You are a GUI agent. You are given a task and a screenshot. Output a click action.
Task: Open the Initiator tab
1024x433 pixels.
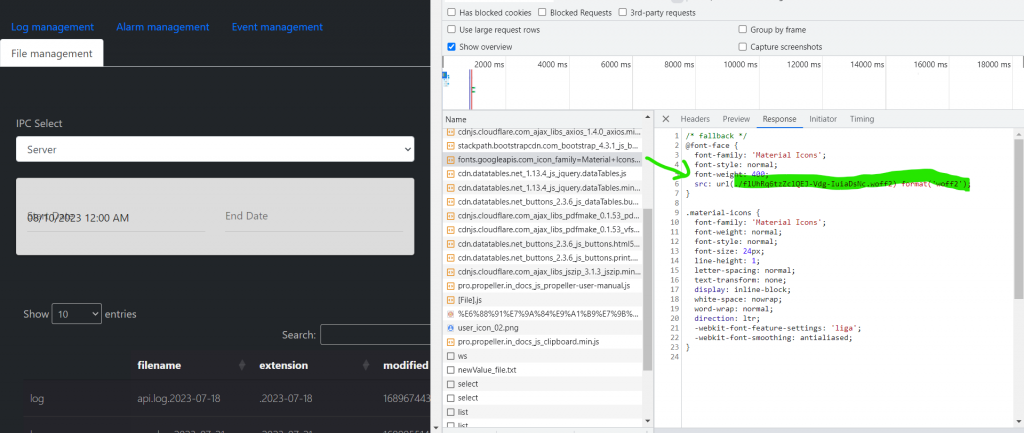pyautogui.click(x=823, y=119)
